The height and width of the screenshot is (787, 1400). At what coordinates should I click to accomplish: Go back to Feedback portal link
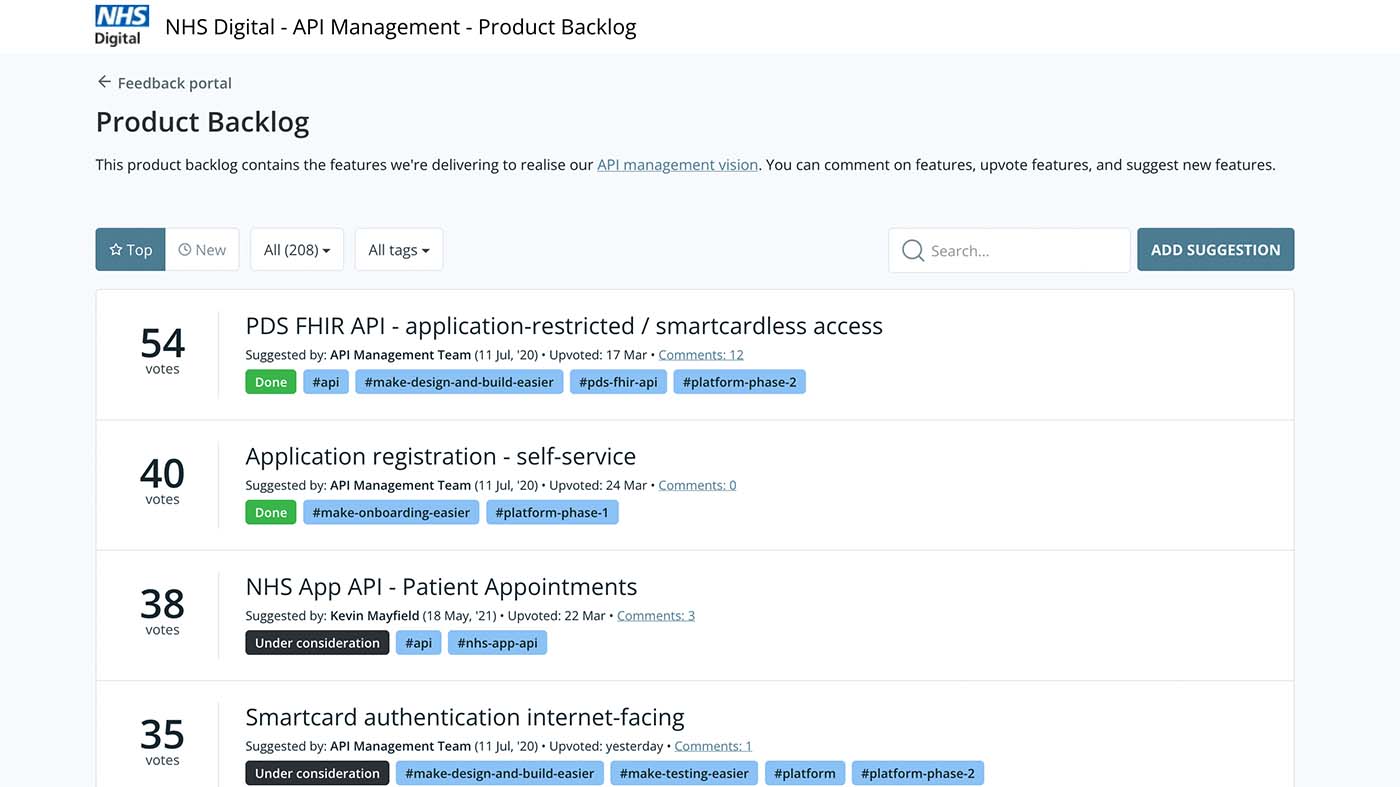174,83
